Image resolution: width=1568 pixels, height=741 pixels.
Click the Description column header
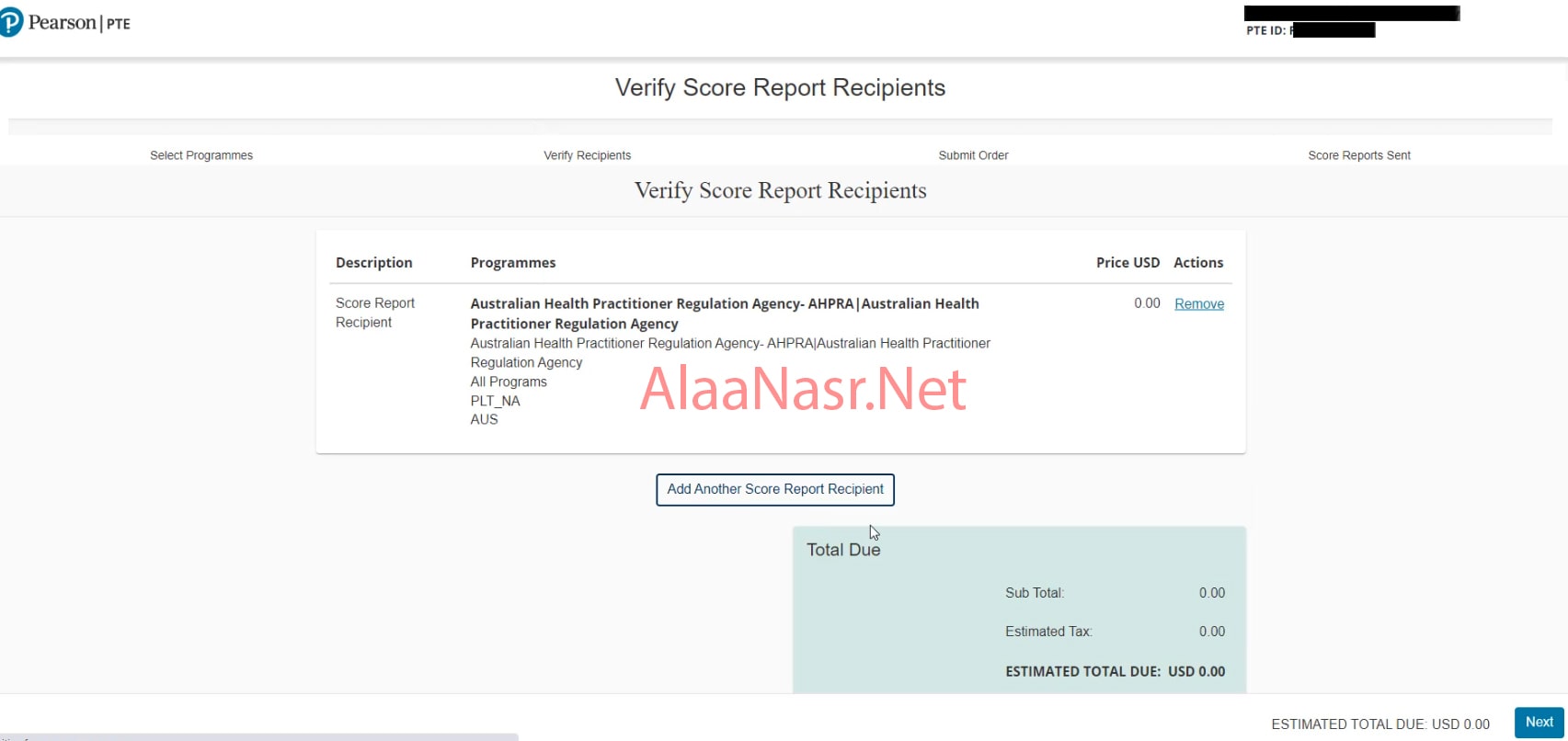coord(373,263)
